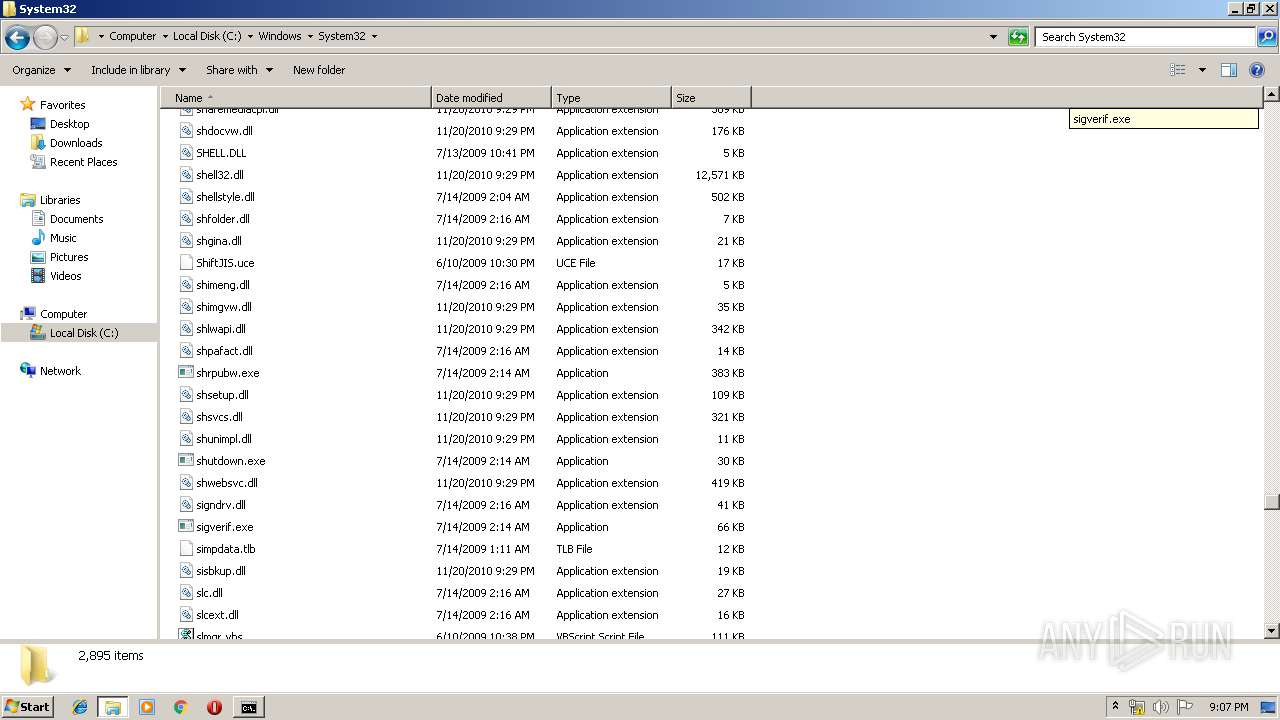1280x720 pixels.
Task: Open Command Prompt from taskbar
Action: click(248, 707)
